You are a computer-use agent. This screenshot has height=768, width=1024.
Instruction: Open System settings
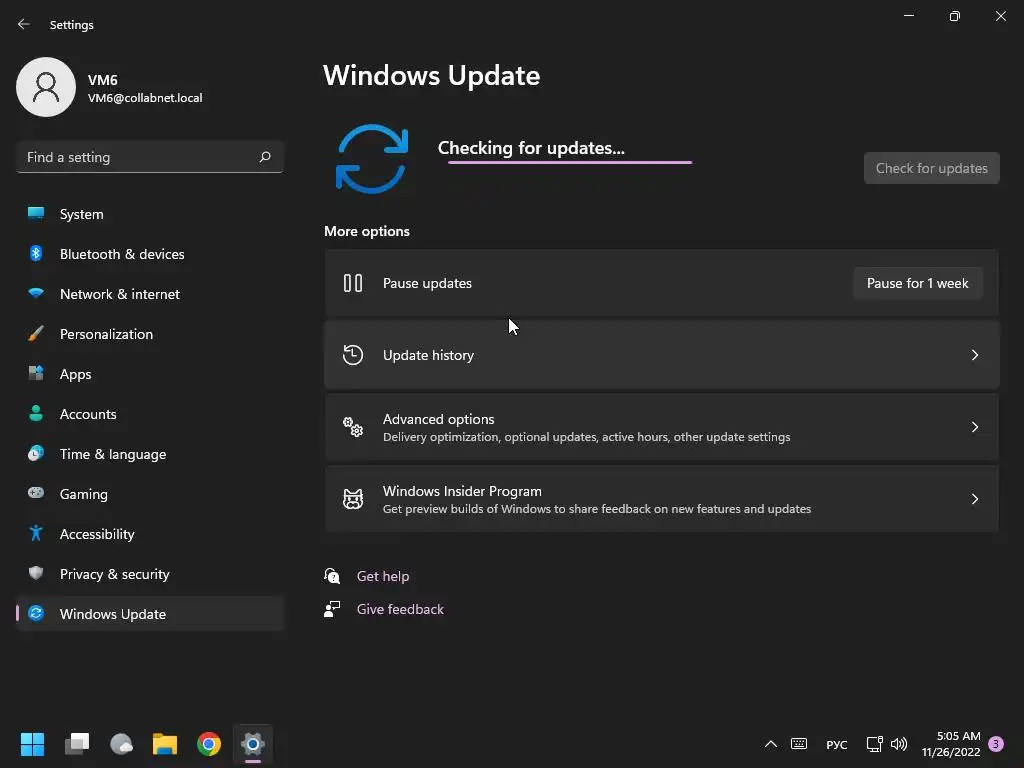click(150, 214)
